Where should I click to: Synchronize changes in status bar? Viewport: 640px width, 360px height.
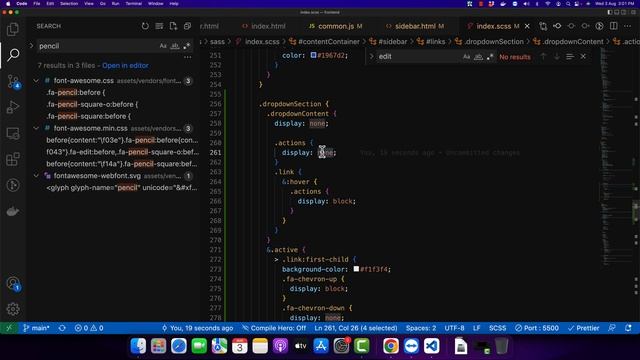click(x=62, y=328)
